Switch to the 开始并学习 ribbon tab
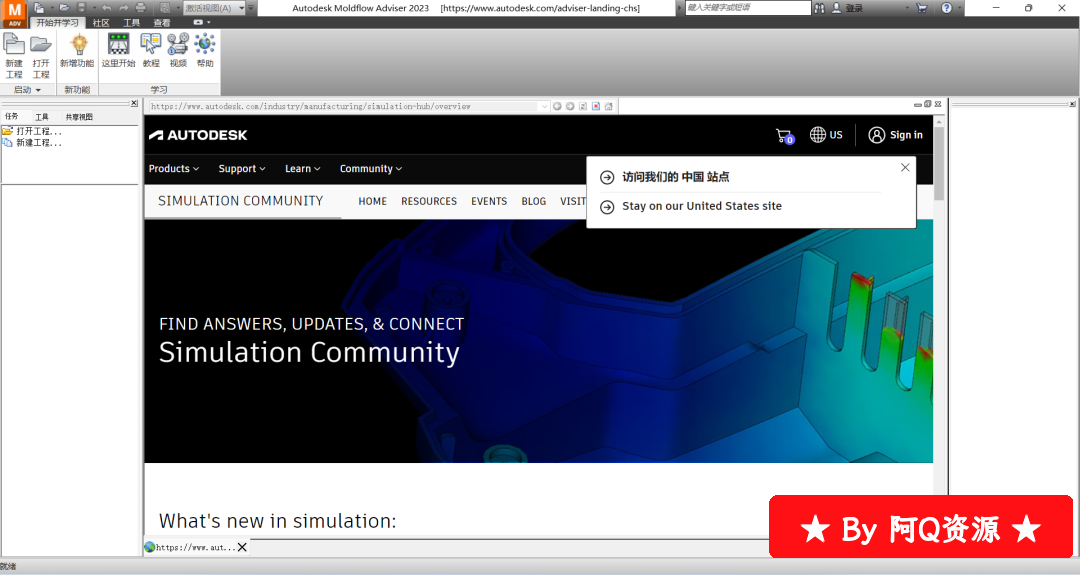This screenshot has width=1080, height=575. (x=57, y=23)
